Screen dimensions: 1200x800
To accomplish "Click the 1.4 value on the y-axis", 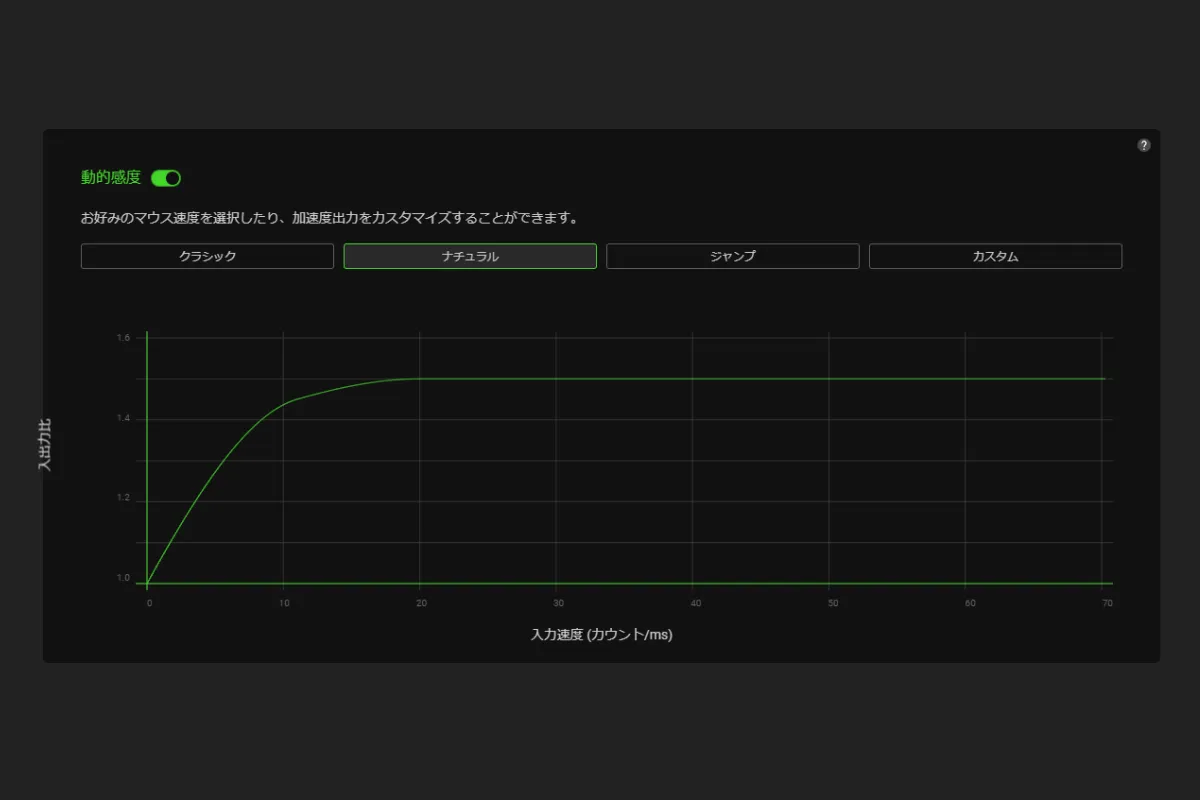I will click(x=123, y=418).
